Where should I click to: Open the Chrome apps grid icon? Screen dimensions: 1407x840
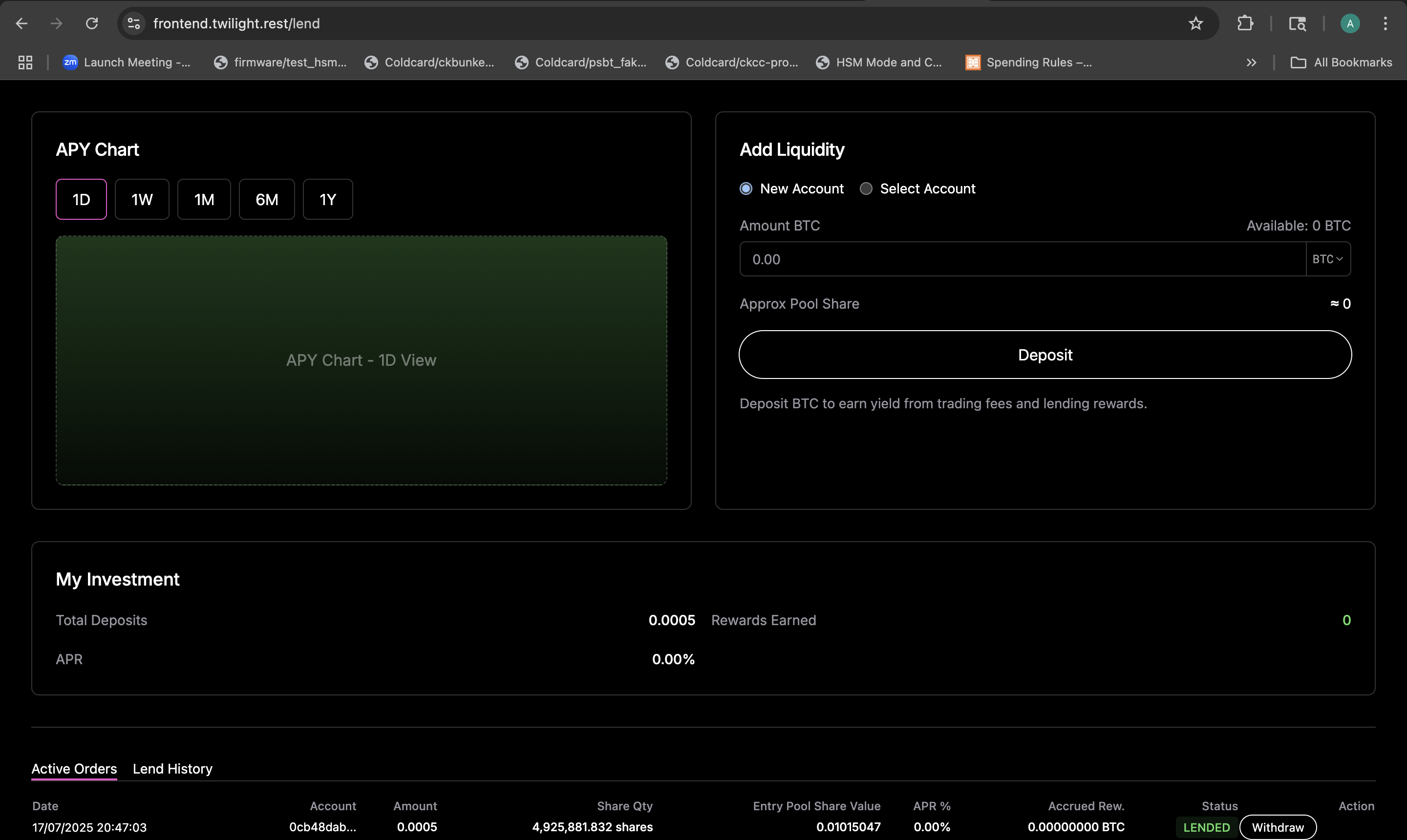[x=25, y=62]
